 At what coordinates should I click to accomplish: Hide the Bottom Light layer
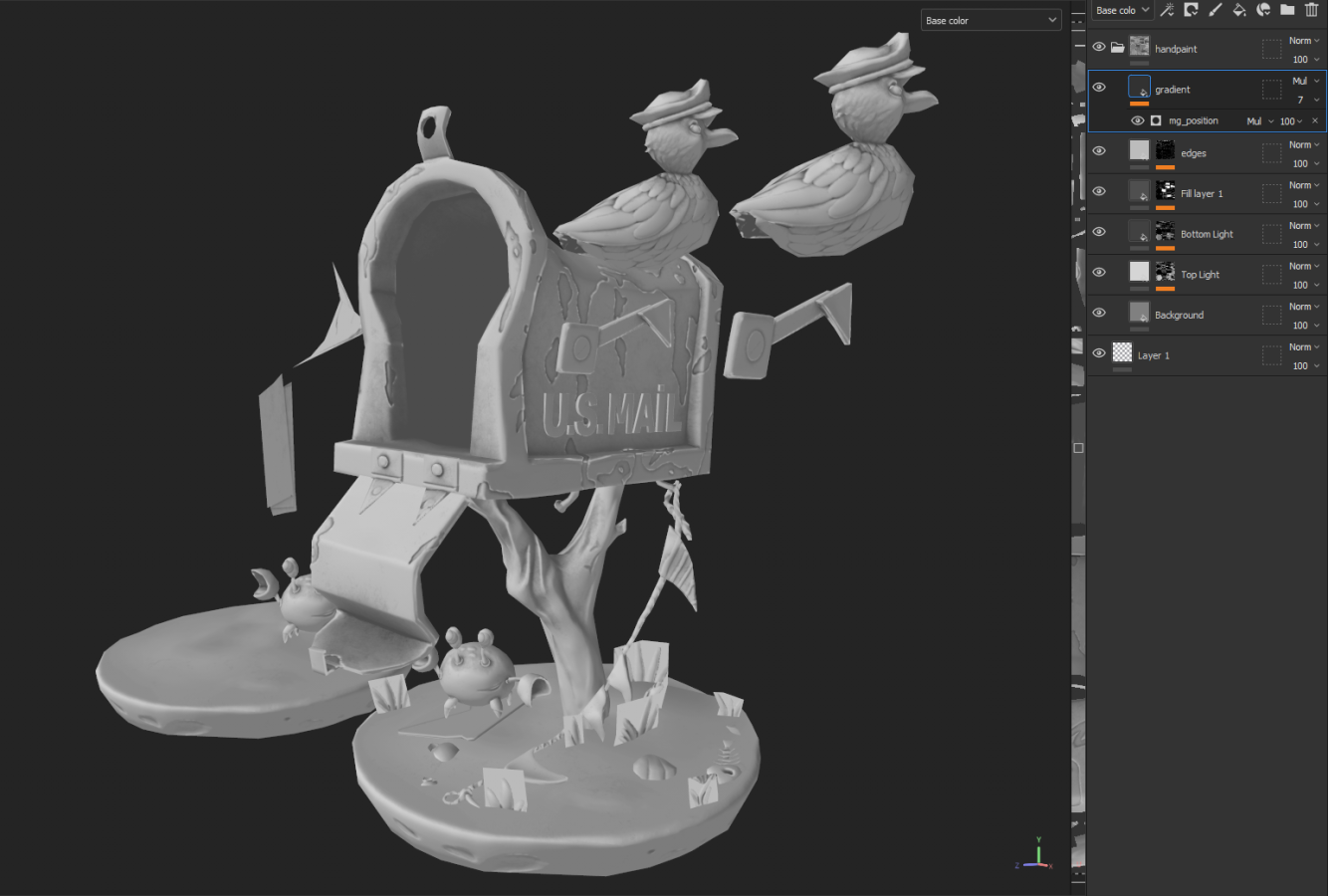coord(1099,231)
